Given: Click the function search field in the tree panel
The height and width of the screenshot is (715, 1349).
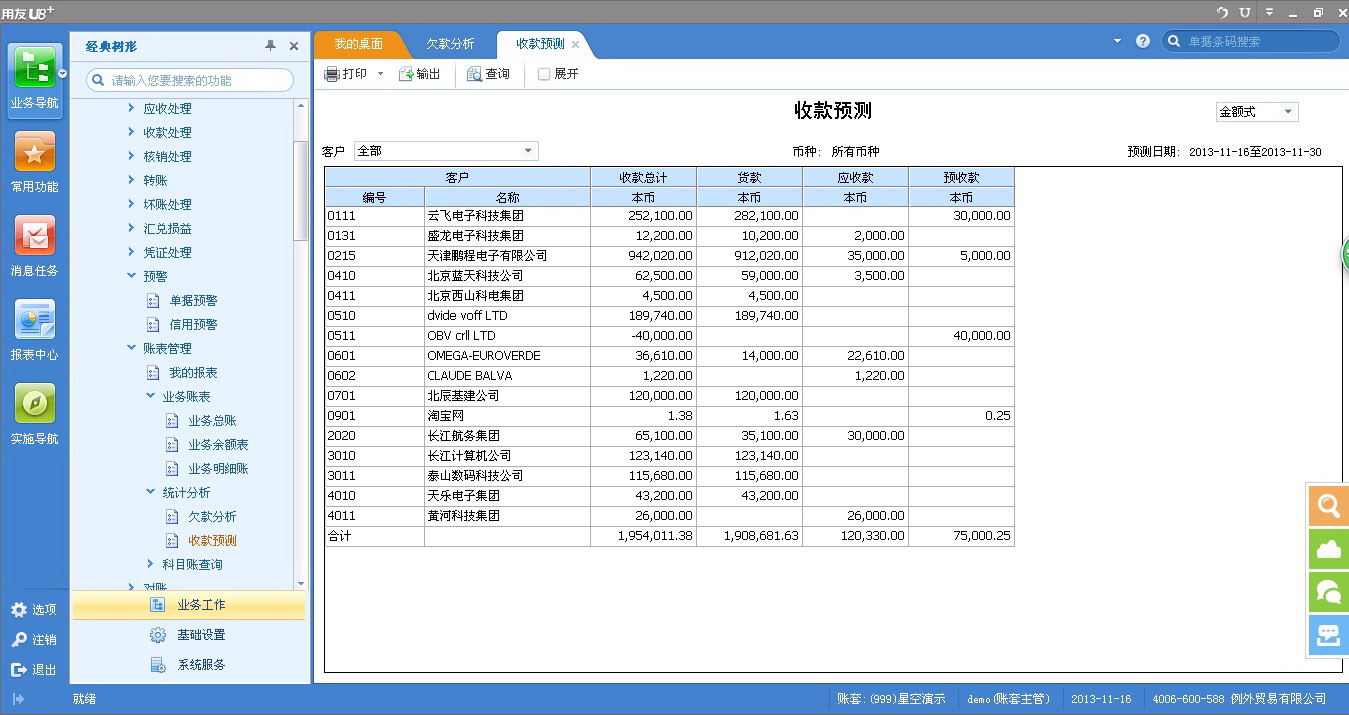Looking at the screenshot, I should [x=190, y=80].
